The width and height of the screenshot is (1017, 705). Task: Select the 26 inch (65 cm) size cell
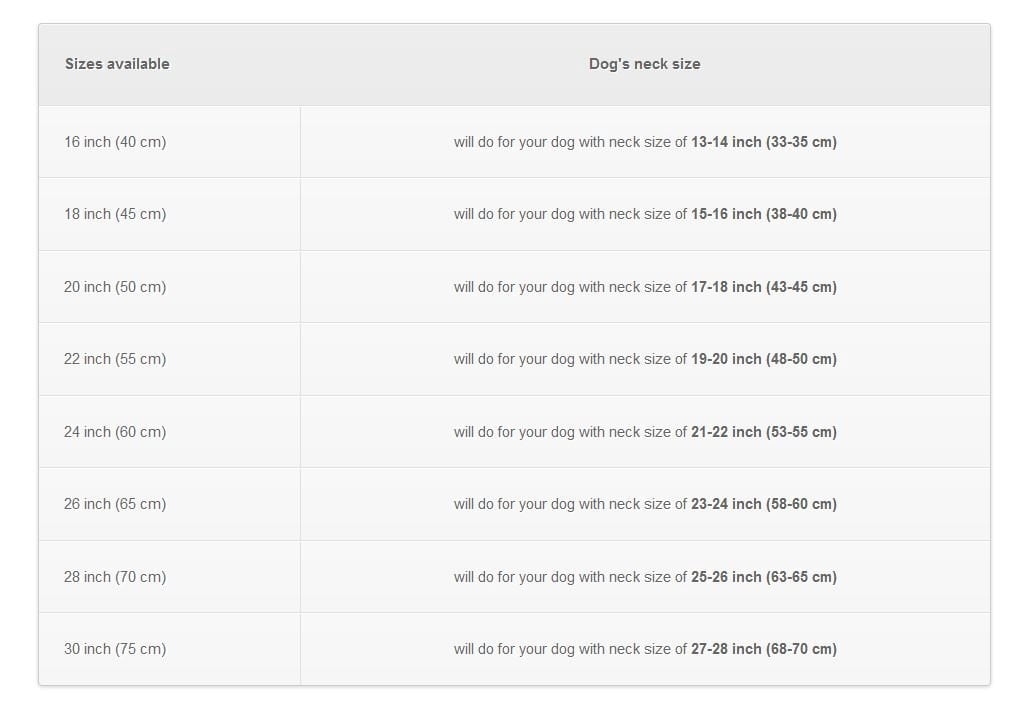(x=115, y=504)
